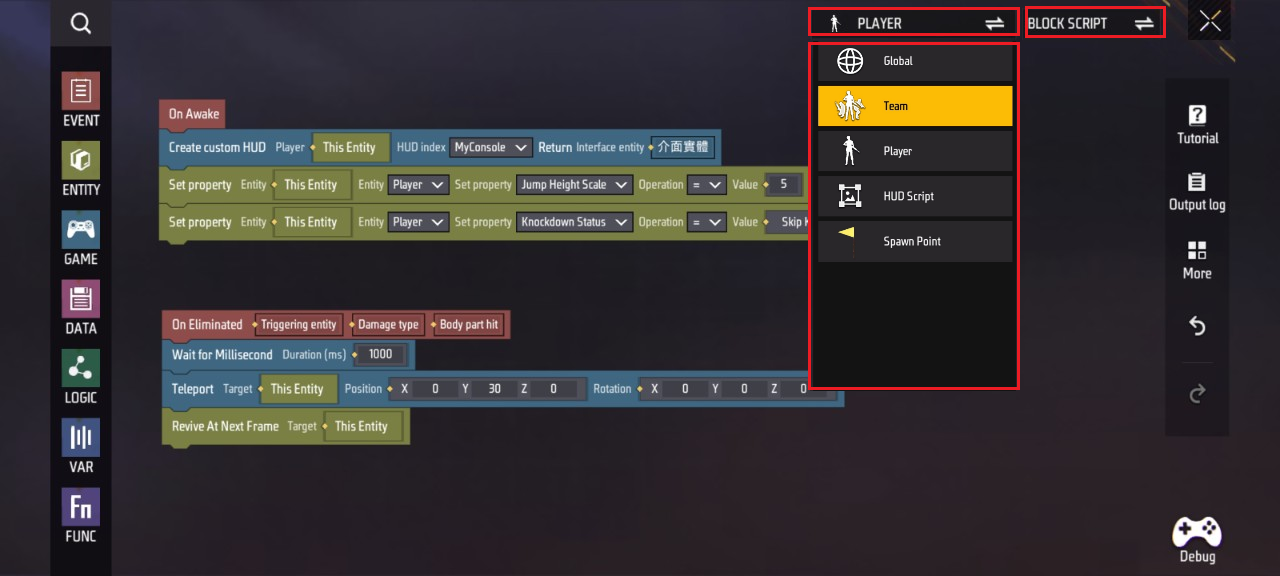Expand the Jump Height Scale property dropdown

(574, 185)
